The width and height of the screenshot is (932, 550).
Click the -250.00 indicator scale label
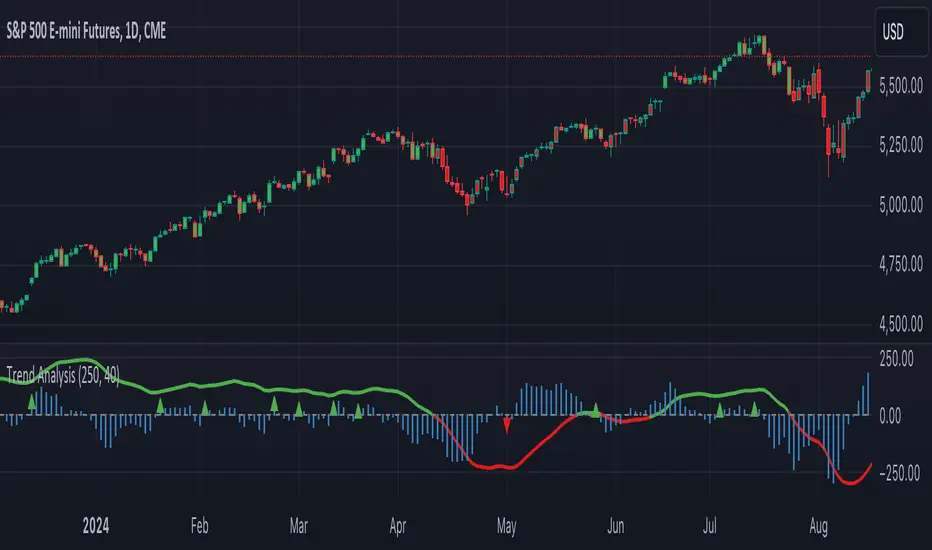[899, 472]
